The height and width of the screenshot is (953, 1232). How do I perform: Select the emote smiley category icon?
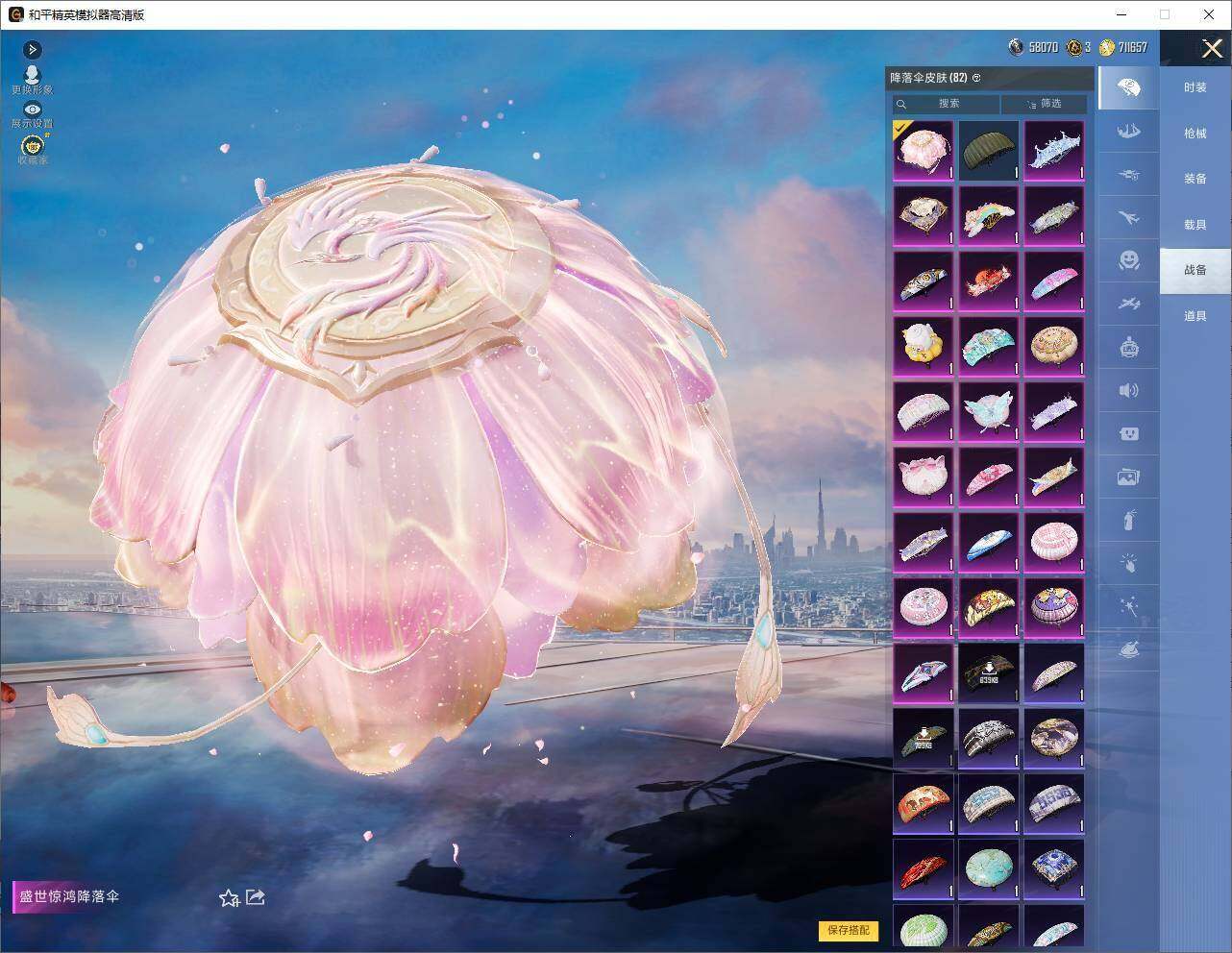tap(1129, 260)
